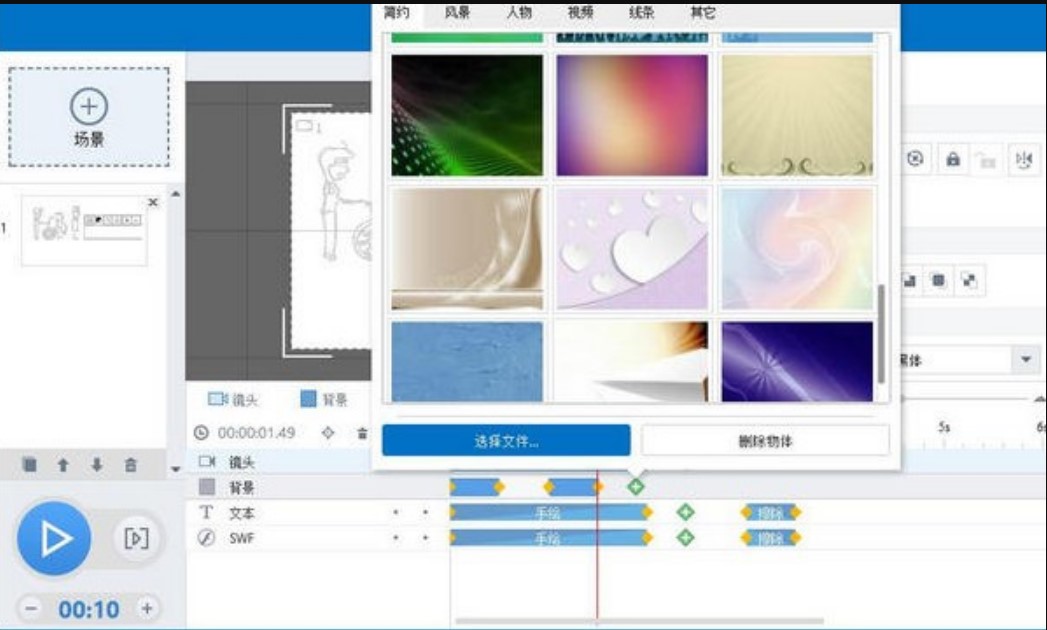Switch to the 其它 tab
Screen dimensions: 1047x630
(x=703, y=12)
